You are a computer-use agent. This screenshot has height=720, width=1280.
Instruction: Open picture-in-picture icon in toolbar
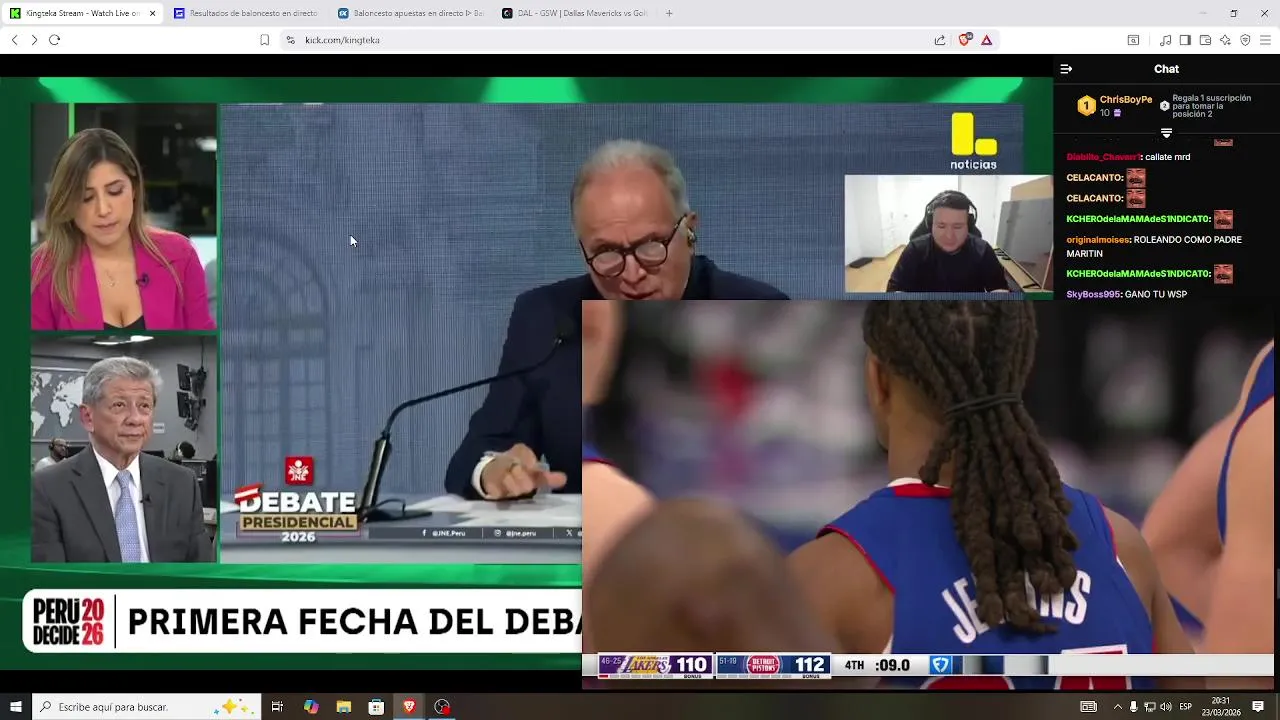click(x=1133, y=40)
